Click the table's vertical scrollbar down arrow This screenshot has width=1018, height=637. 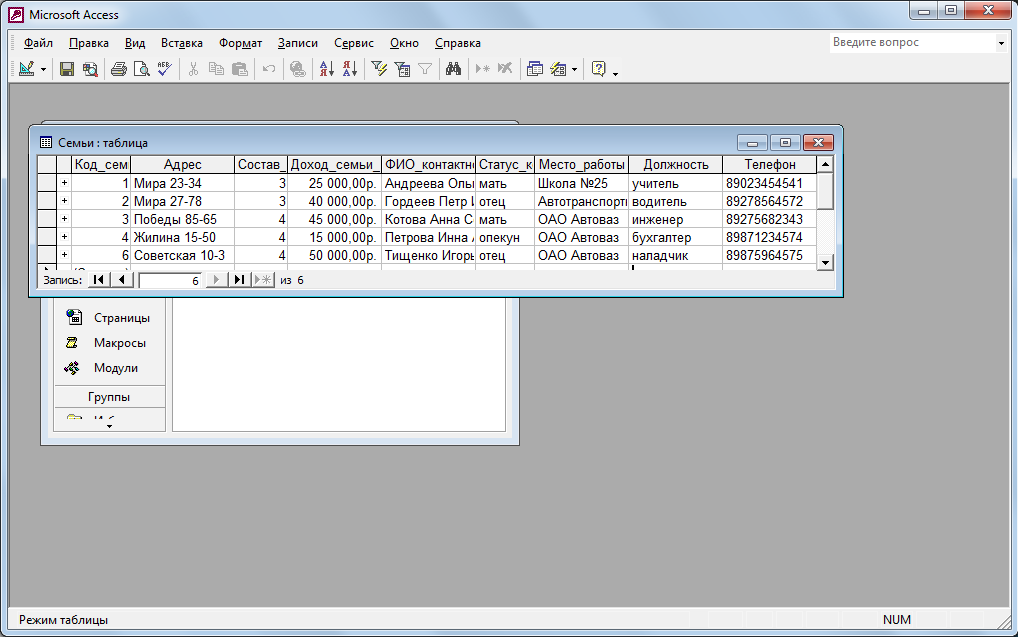click(825, 261)
